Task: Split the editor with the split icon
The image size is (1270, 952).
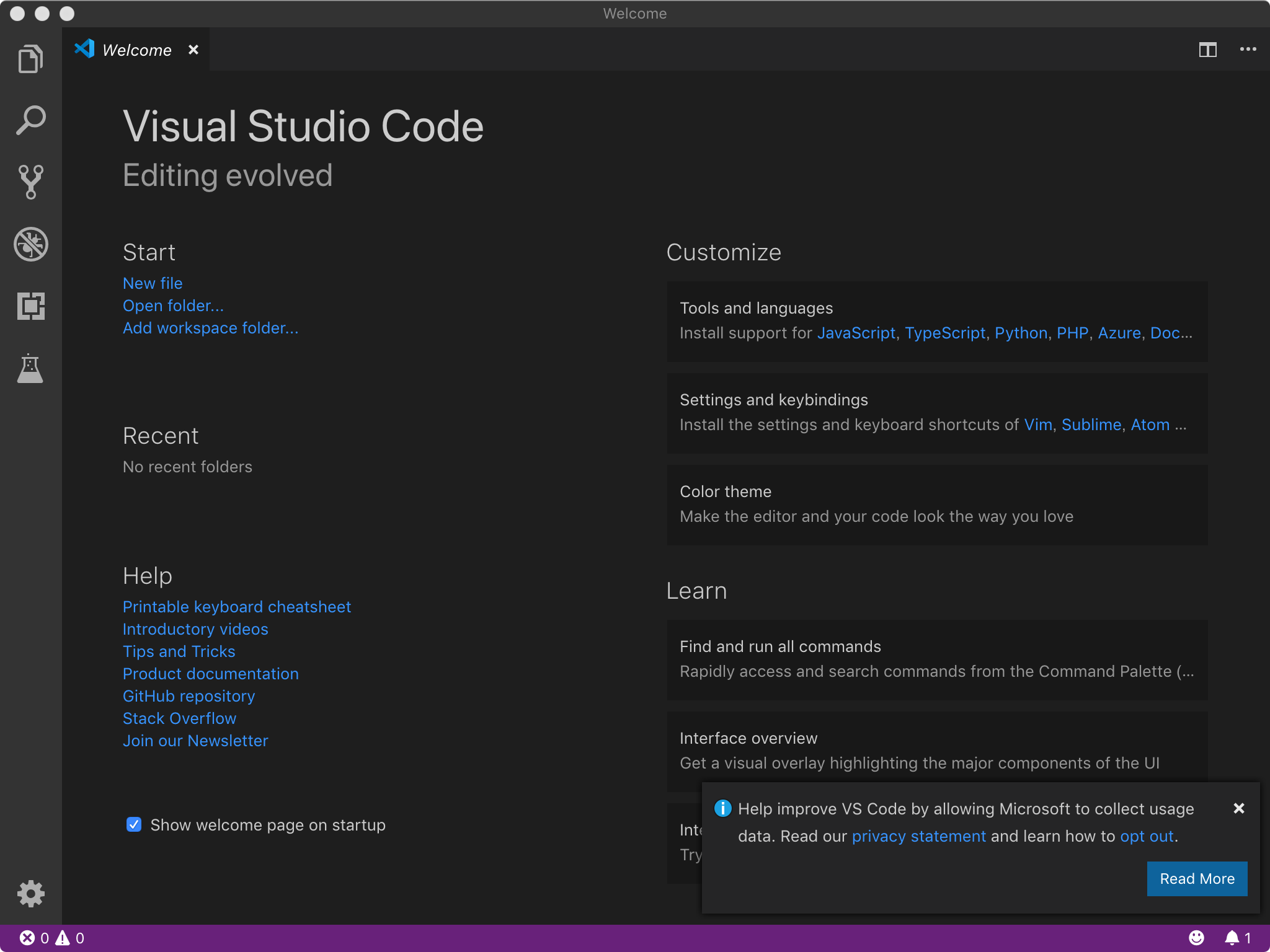Action: (x=1209, y=50)
